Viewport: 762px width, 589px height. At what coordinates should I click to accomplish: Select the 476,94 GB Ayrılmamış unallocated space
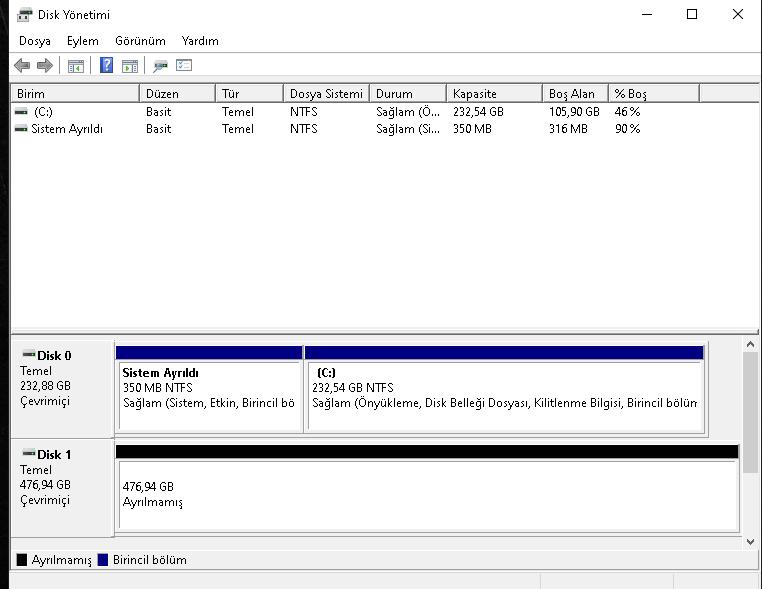tap(426, 494)
